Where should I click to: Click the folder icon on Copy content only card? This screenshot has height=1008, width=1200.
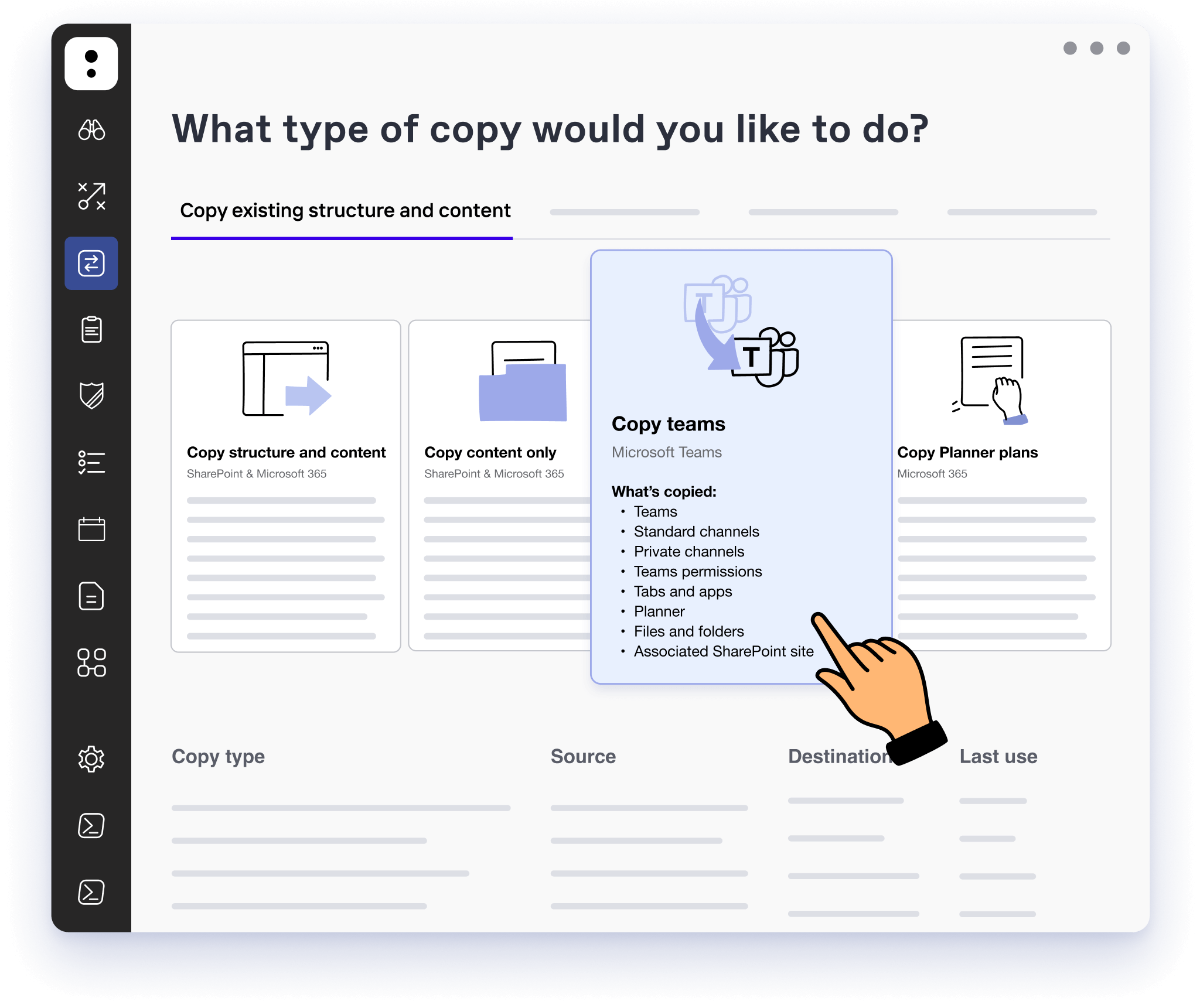point(523,381)
